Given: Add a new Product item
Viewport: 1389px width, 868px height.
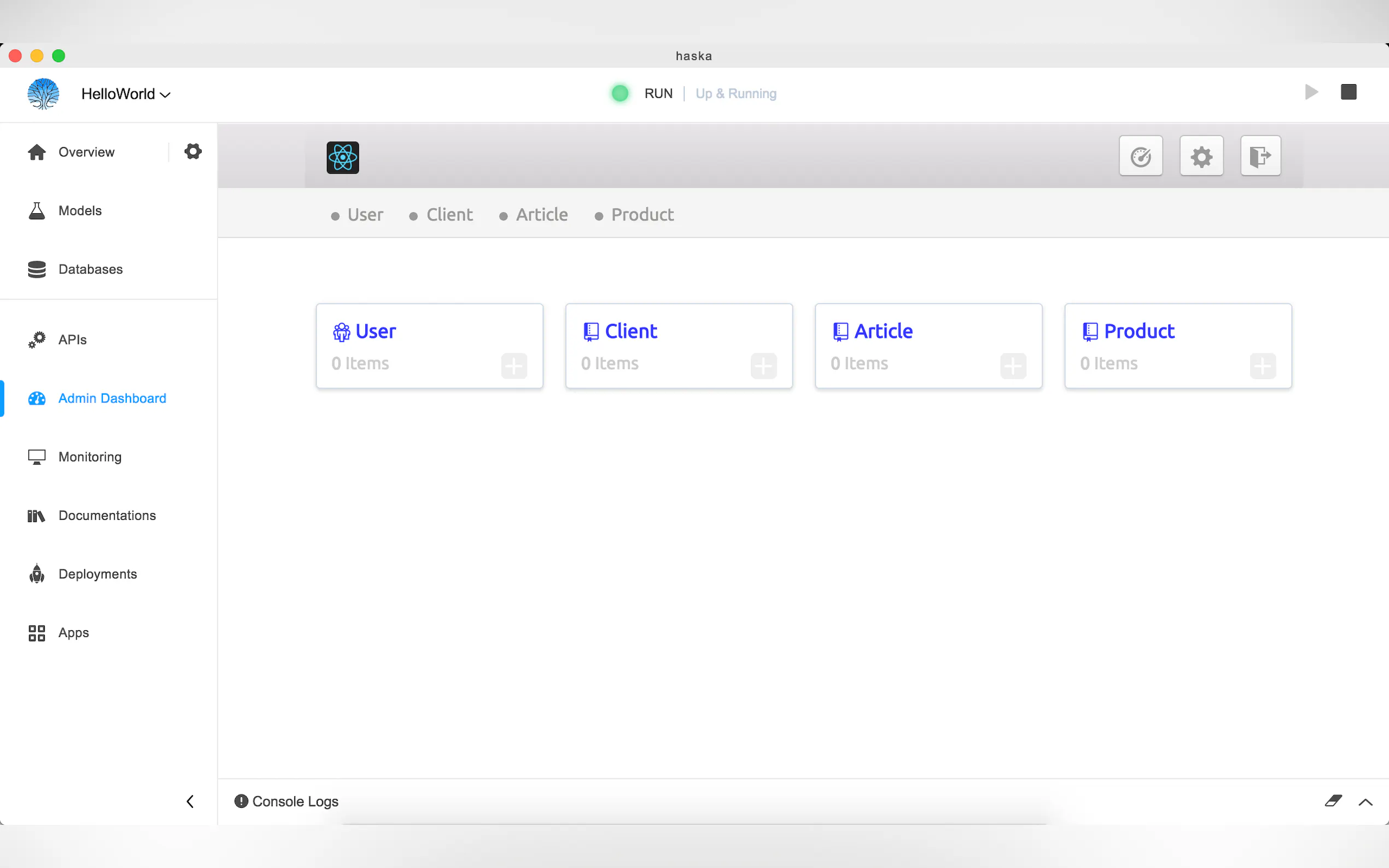Looking at the screenshot, I should coord(1263,366).
